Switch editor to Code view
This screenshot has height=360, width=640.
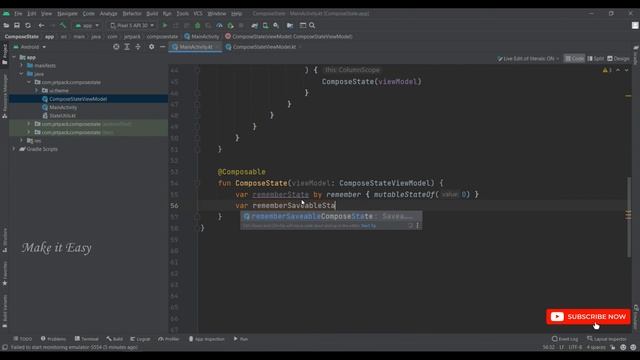click(x=574, y=59)
